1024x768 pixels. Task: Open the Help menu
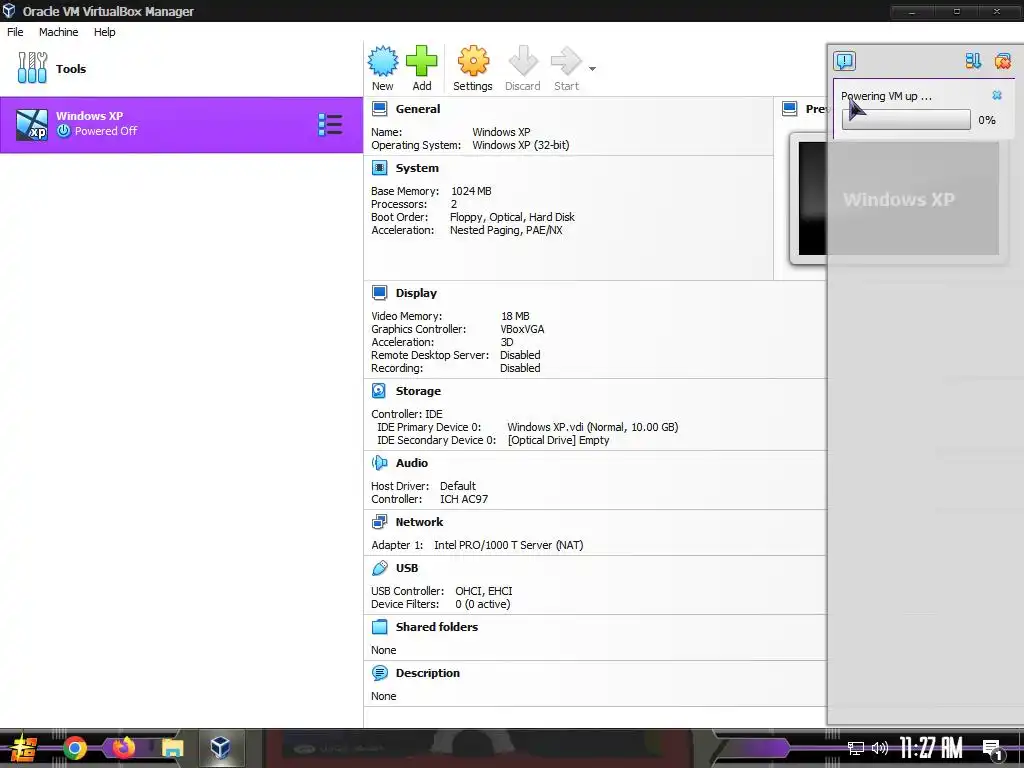[x=104, y=32]
